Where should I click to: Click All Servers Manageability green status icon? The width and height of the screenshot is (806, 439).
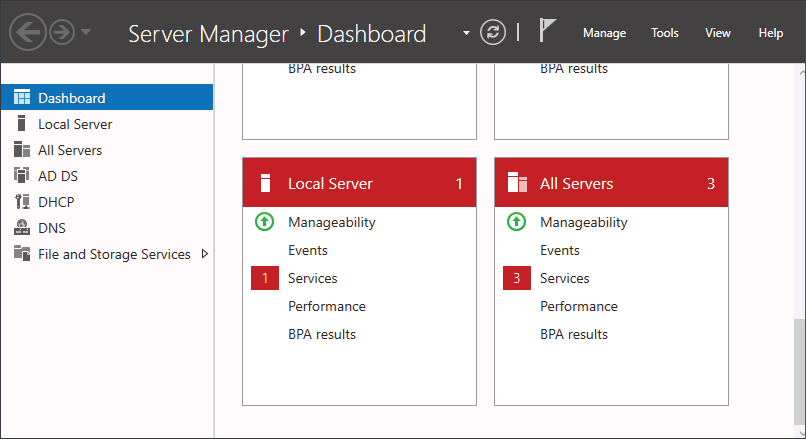[516, 222]
